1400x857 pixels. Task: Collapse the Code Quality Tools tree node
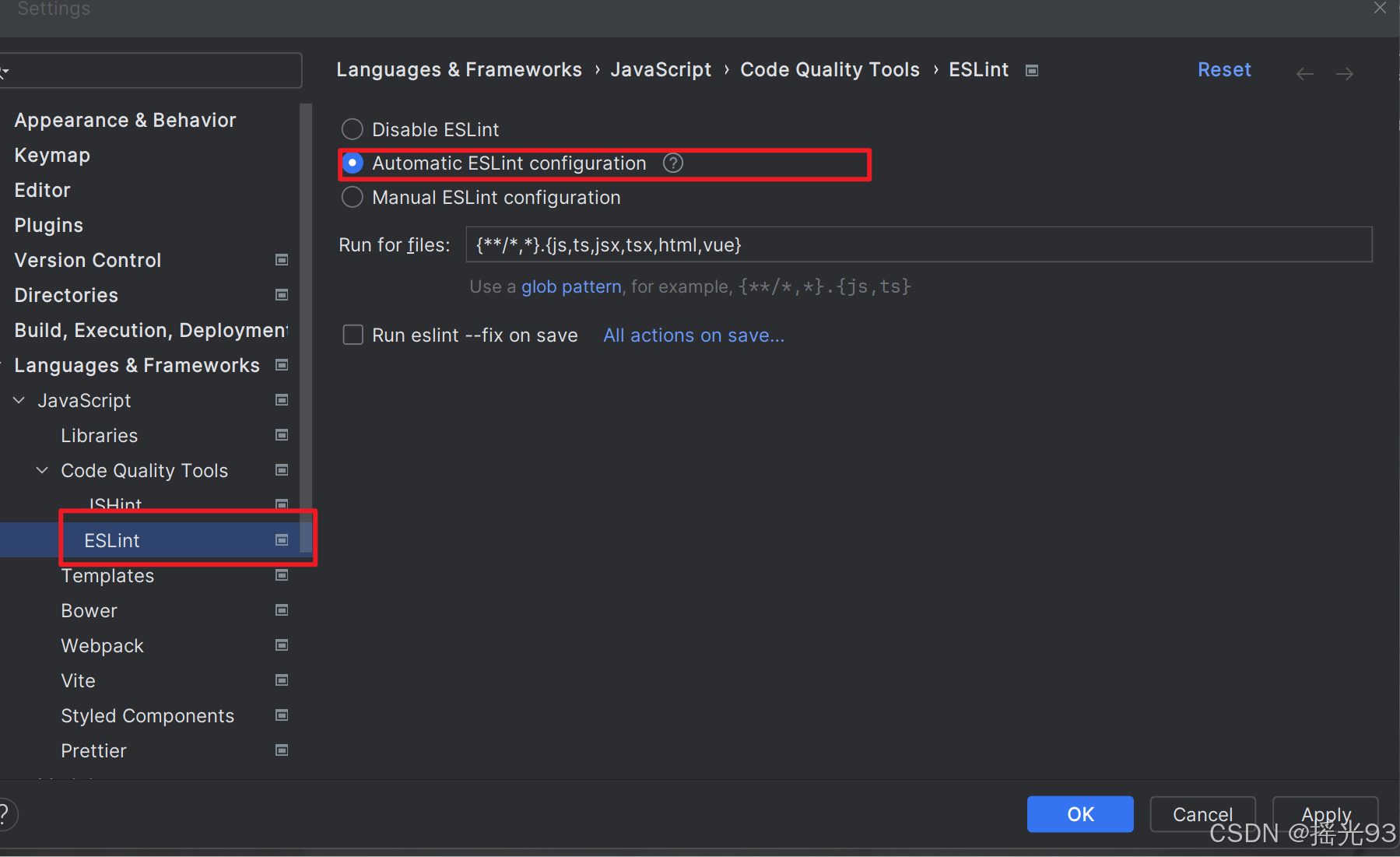point(43,471)
